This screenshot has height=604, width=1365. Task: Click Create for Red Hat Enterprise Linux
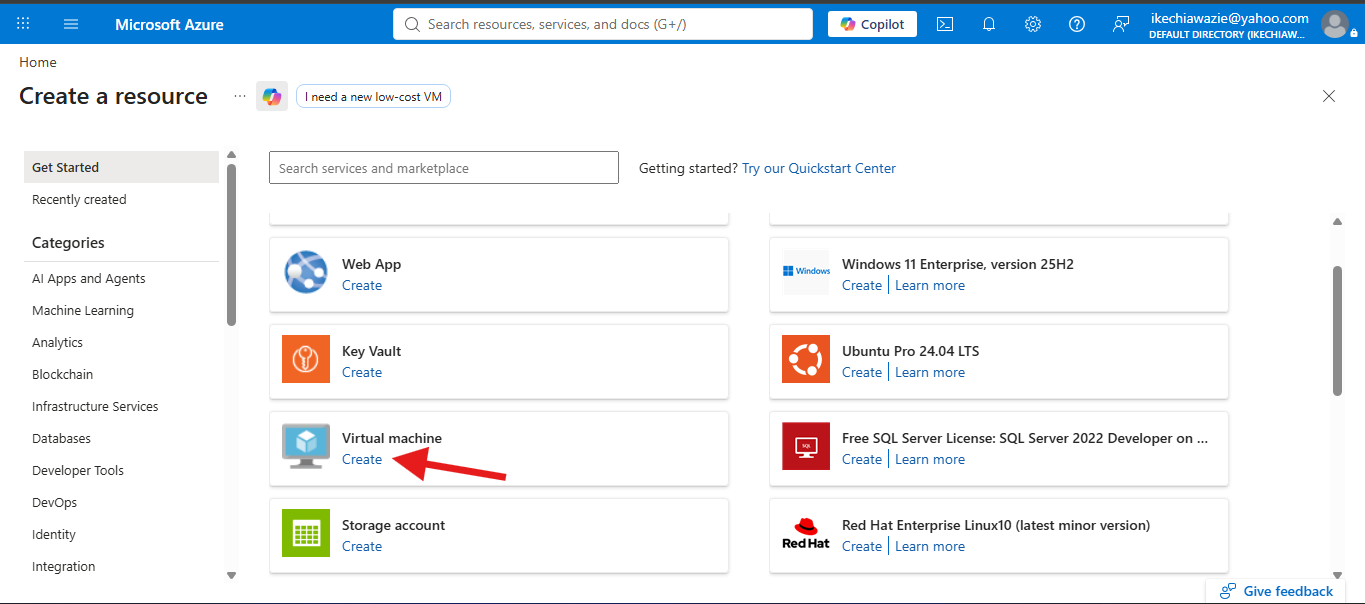(x=862, y=546)
